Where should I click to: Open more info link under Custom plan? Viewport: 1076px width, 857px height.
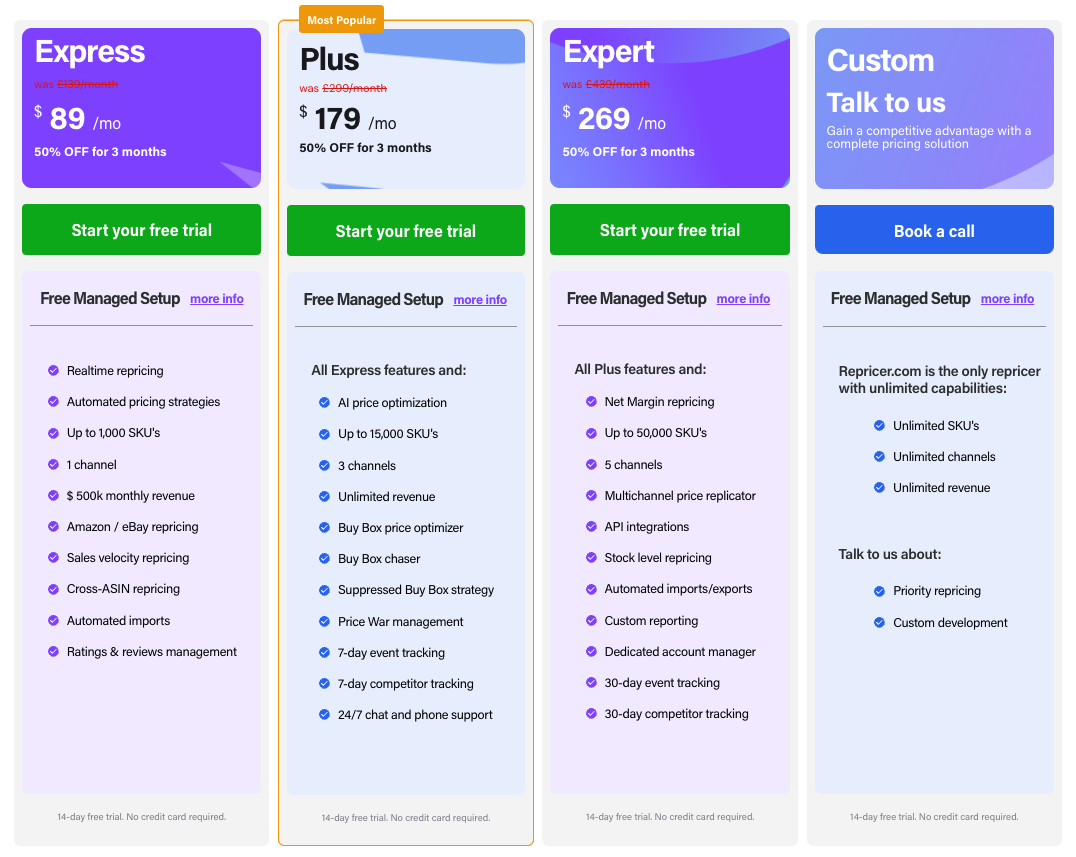coord(1007,299)
